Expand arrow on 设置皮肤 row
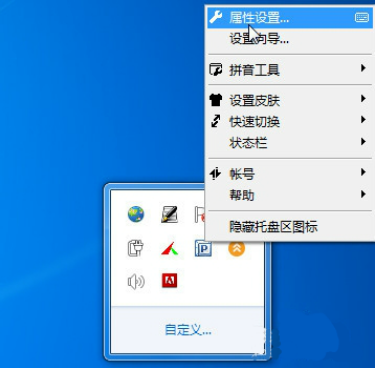This screenshot has height=368, width=375. click(x=363, y=98)
